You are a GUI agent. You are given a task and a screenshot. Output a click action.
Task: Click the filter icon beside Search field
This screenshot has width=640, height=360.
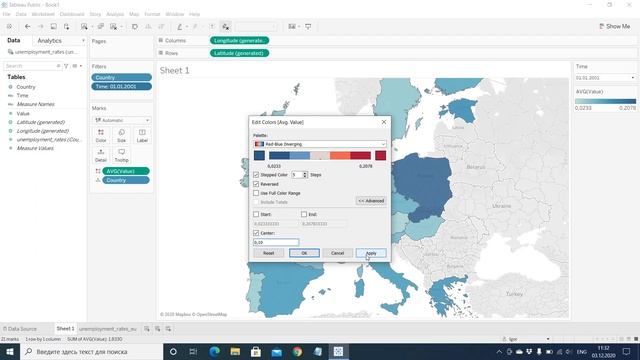66,66
